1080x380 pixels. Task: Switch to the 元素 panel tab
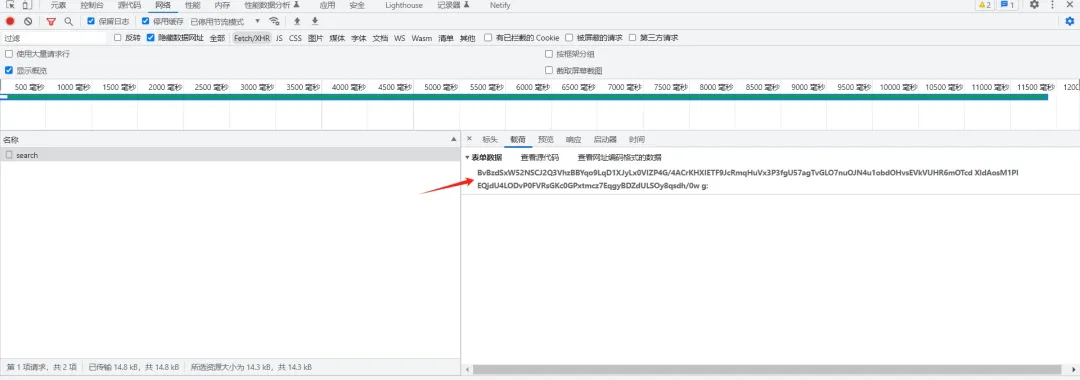point(58,5)
